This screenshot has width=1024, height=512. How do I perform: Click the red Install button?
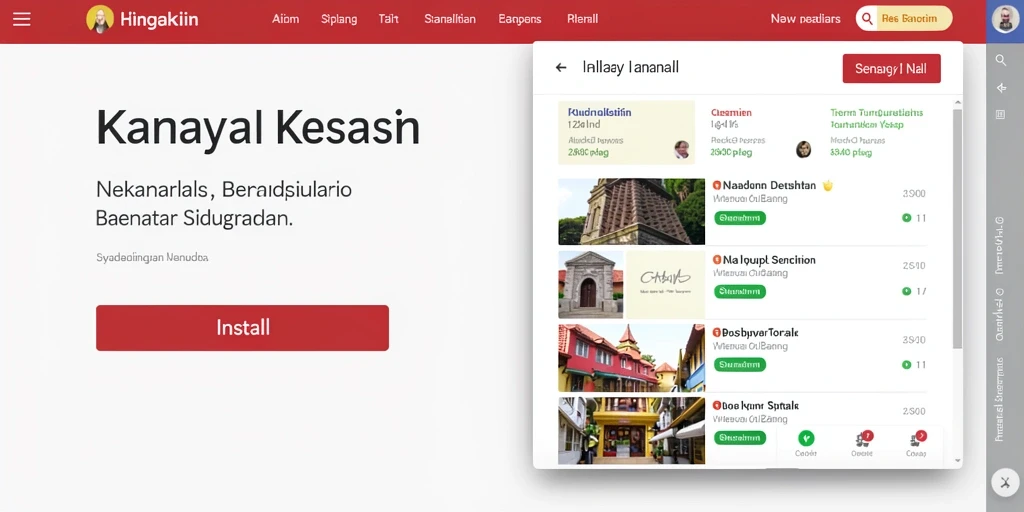(242, 328)
